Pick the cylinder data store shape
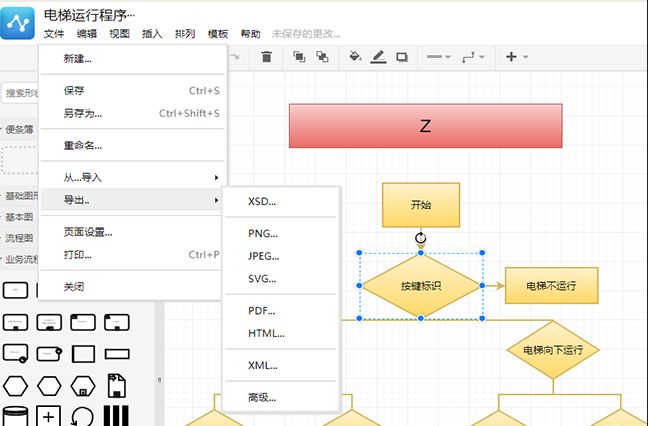 (x=15, y=416)
